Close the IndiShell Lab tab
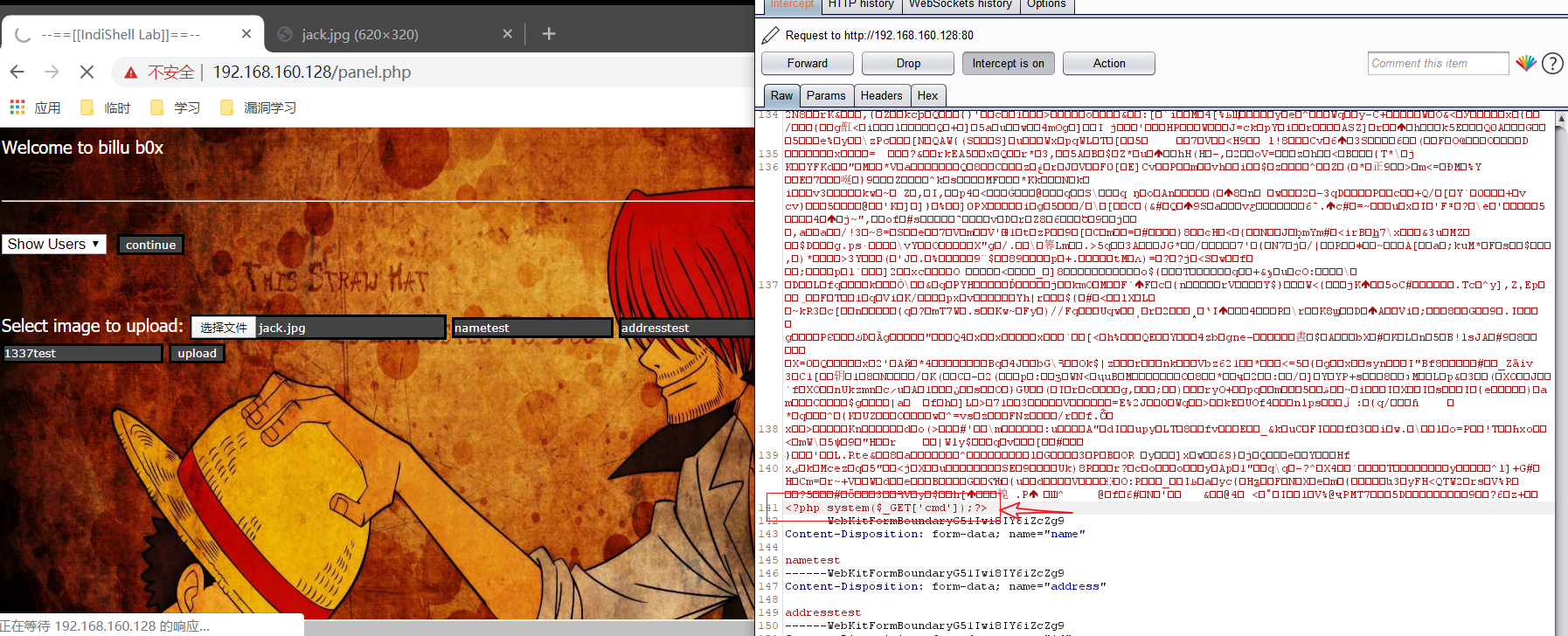Image resolution: width=1568 pixels, height=636 pixels. tap(246, 34)
